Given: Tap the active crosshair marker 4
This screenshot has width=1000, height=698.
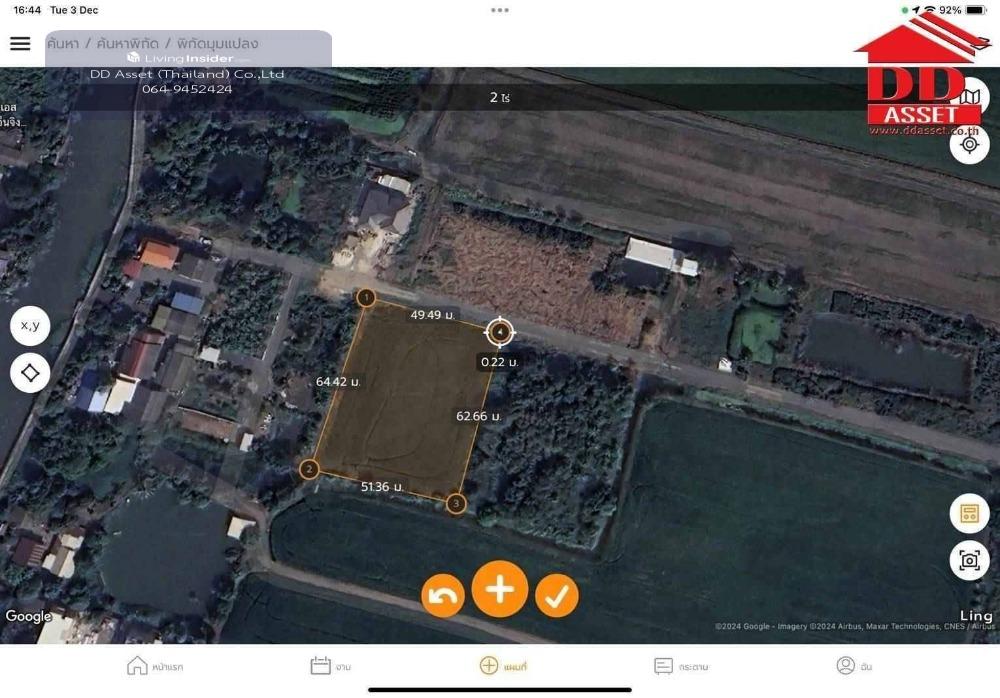Looking at the screenshot, I should pos(500,332).
